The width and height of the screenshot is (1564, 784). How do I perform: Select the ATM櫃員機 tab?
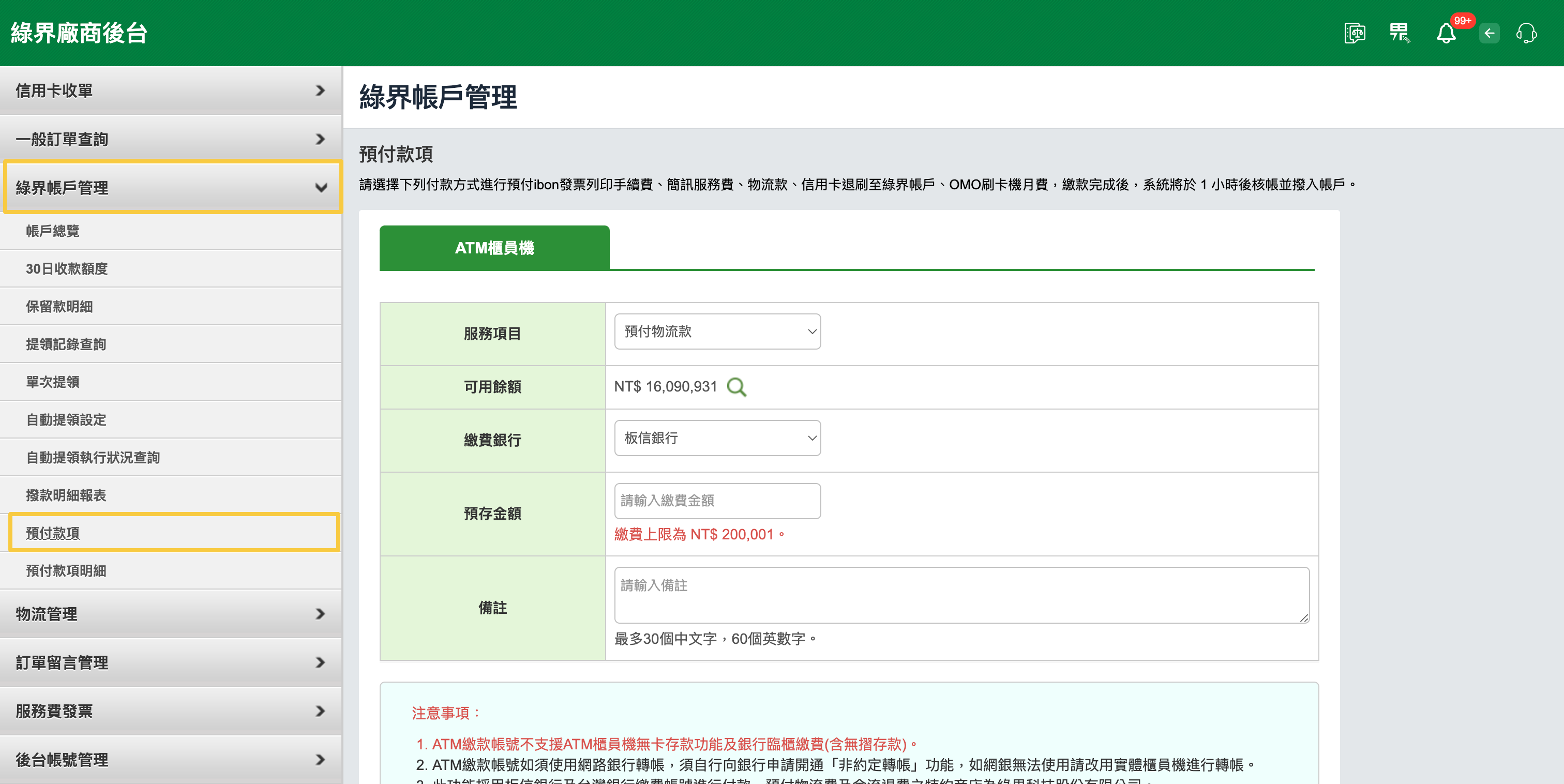tap(494, 248)
